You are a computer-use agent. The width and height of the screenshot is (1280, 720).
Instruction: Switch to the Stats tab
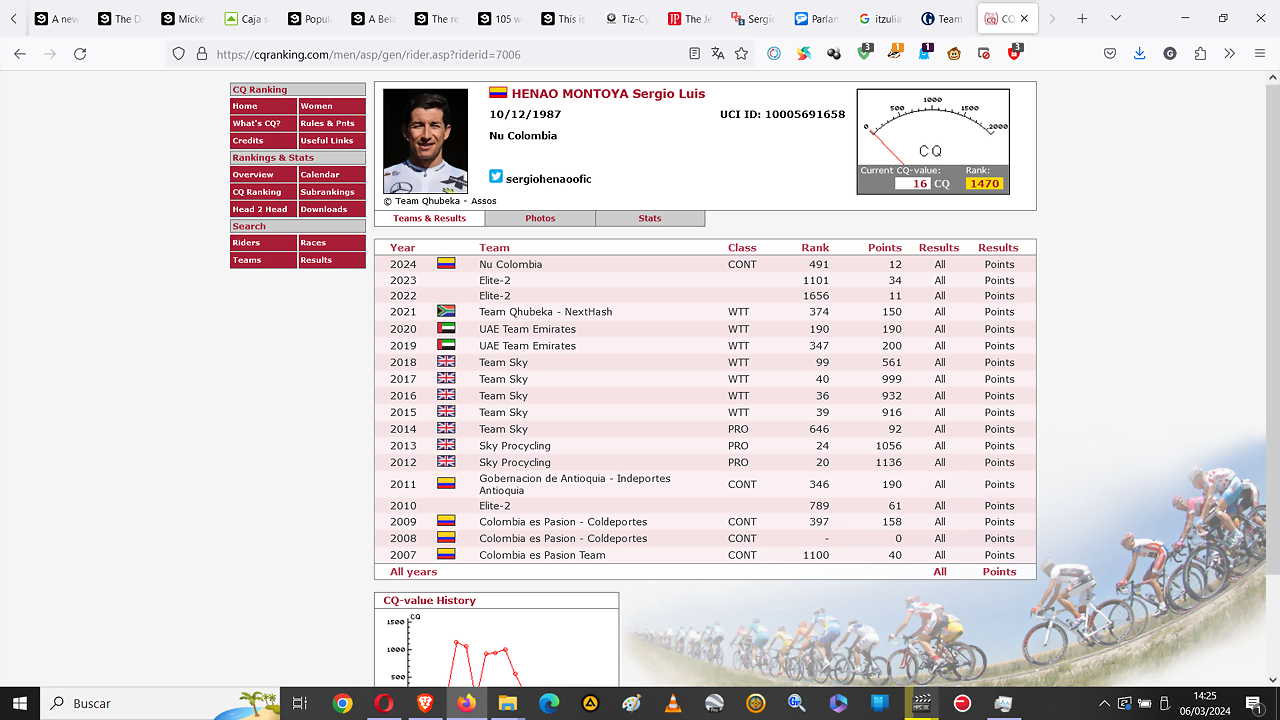point(650,218)
